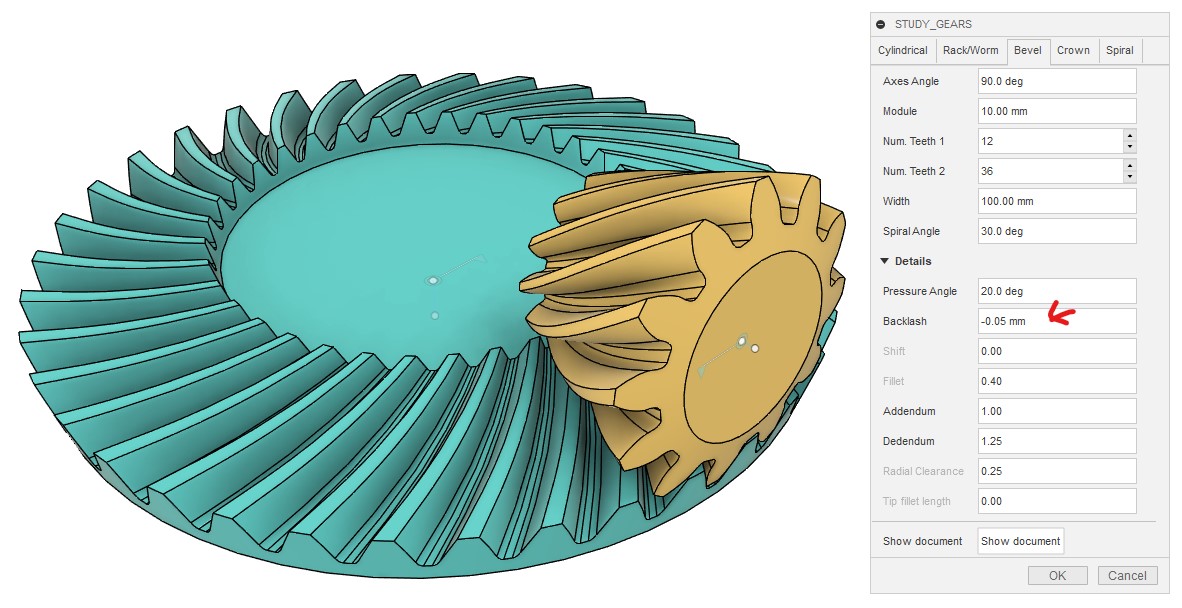Go to the Spiral tab
This screenshot has height=608, width=1182.
coord(1119,50)
